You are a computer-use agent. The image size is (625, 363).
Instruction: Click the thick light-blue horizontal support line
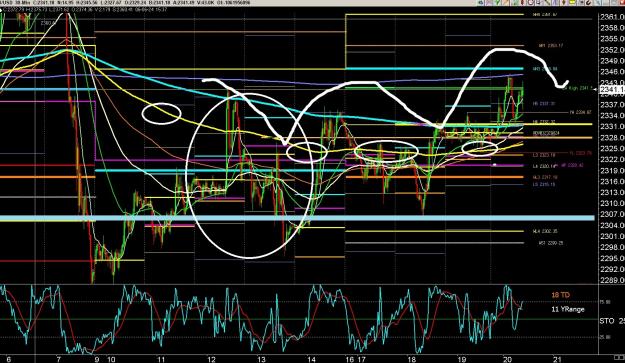point(297,218)
